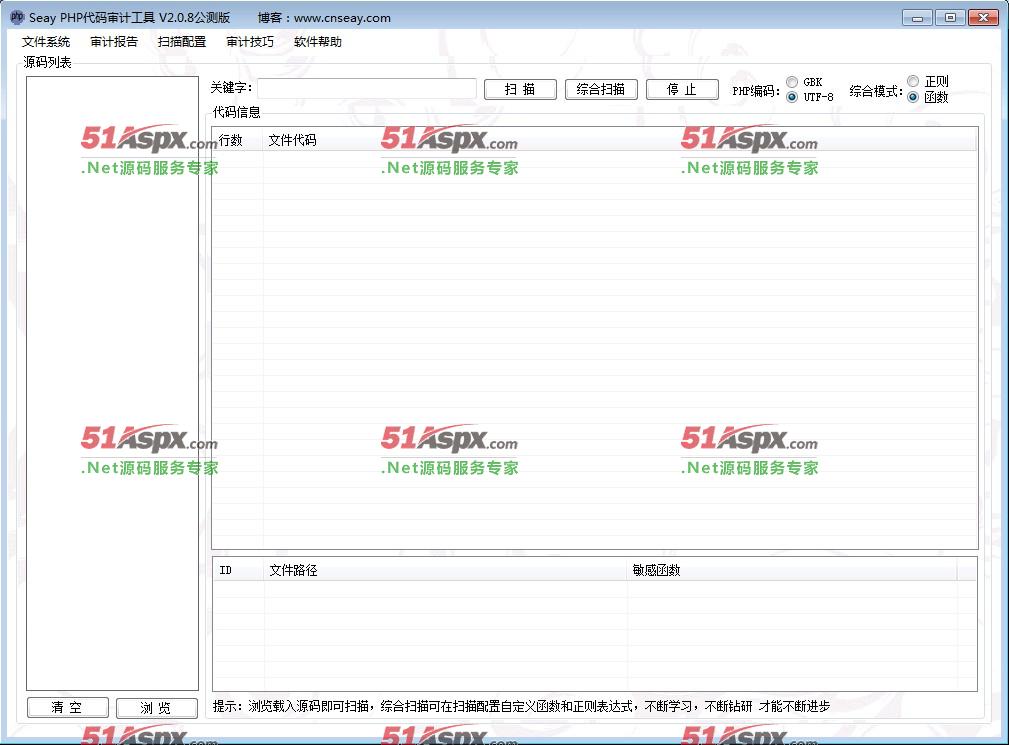The width and height of the screenshot is (1009, 745).
Task: Select 函数 comprehensive mode radio button
Action: (x=913, y=97)
